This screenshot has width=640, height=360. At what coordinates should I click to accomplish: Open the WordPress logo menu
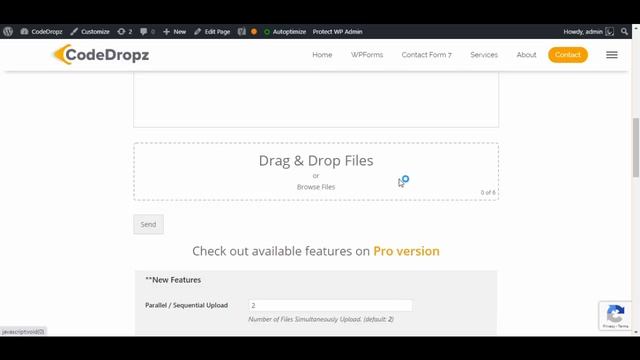click(8, 31)
